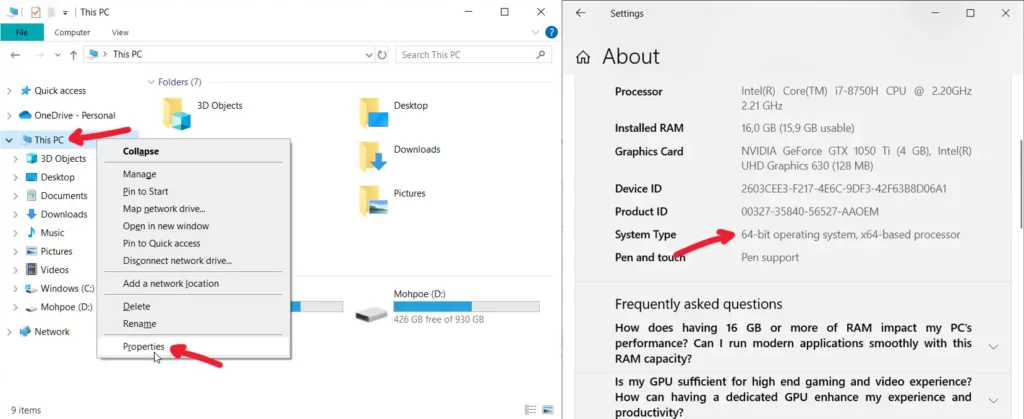Image resolution: width=1024 pixels, height=419 pixels.
Task: Click the Up arrow navigation icon
Action: (x=73, y=55)
